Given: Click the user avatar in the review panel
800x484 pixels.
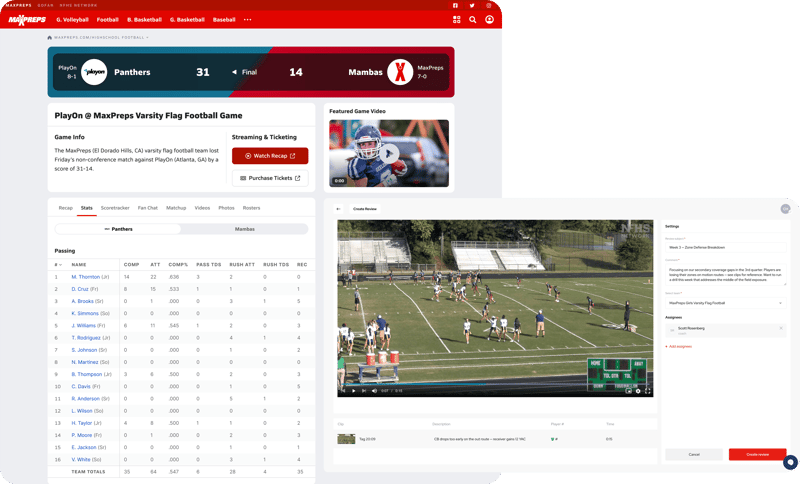Looking at the screenshot, I should pos(785,209).
